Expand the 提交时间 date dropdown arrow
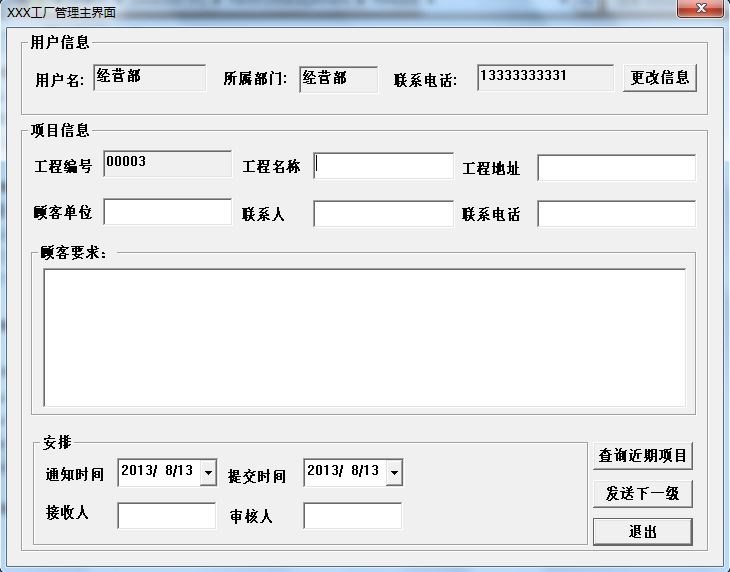This screenshot has width=730, height=572. click(x=394, y=473)
